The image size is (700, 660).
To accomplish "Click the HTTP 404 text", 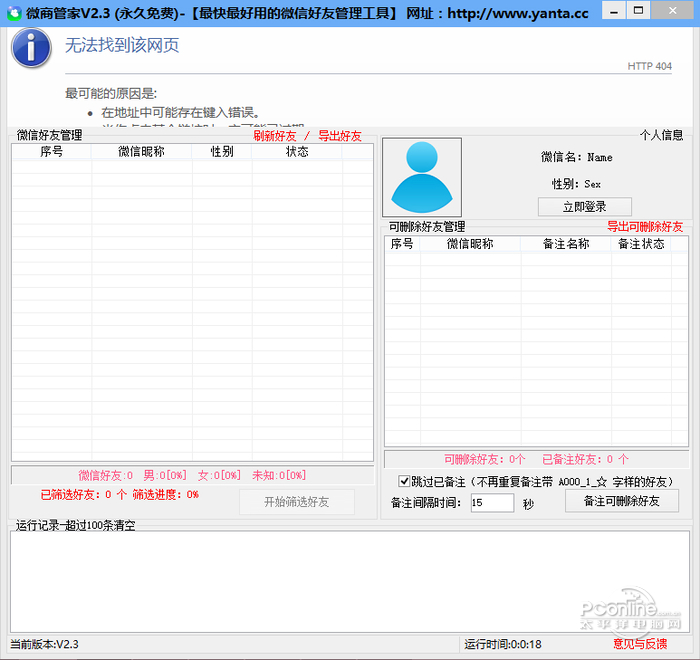I will click(650, 66).
